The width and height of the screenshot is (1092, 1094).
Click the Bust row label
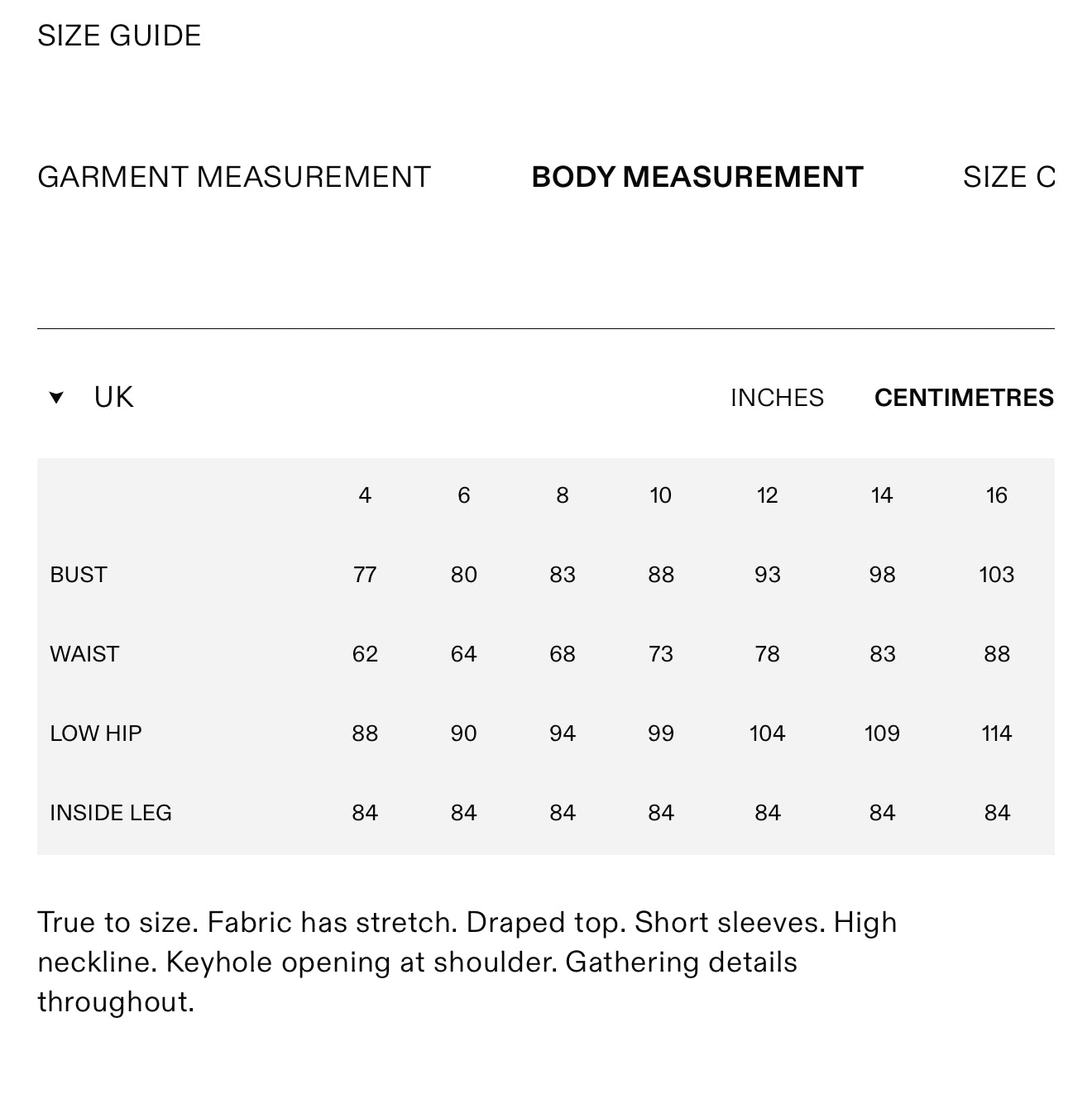(79, 575)
